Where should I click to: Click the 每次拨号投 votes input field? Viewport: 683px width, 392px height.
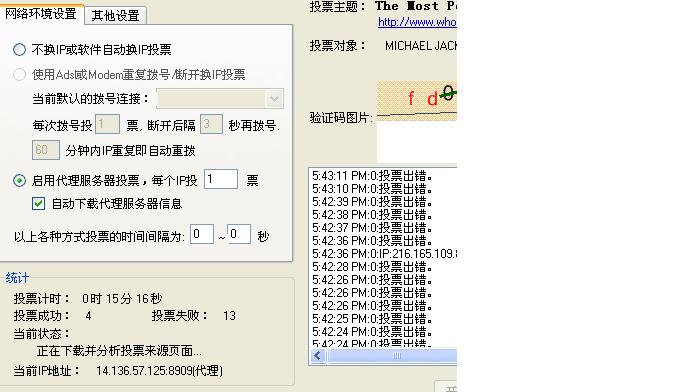pyautogui.click(x=107, y=125)
